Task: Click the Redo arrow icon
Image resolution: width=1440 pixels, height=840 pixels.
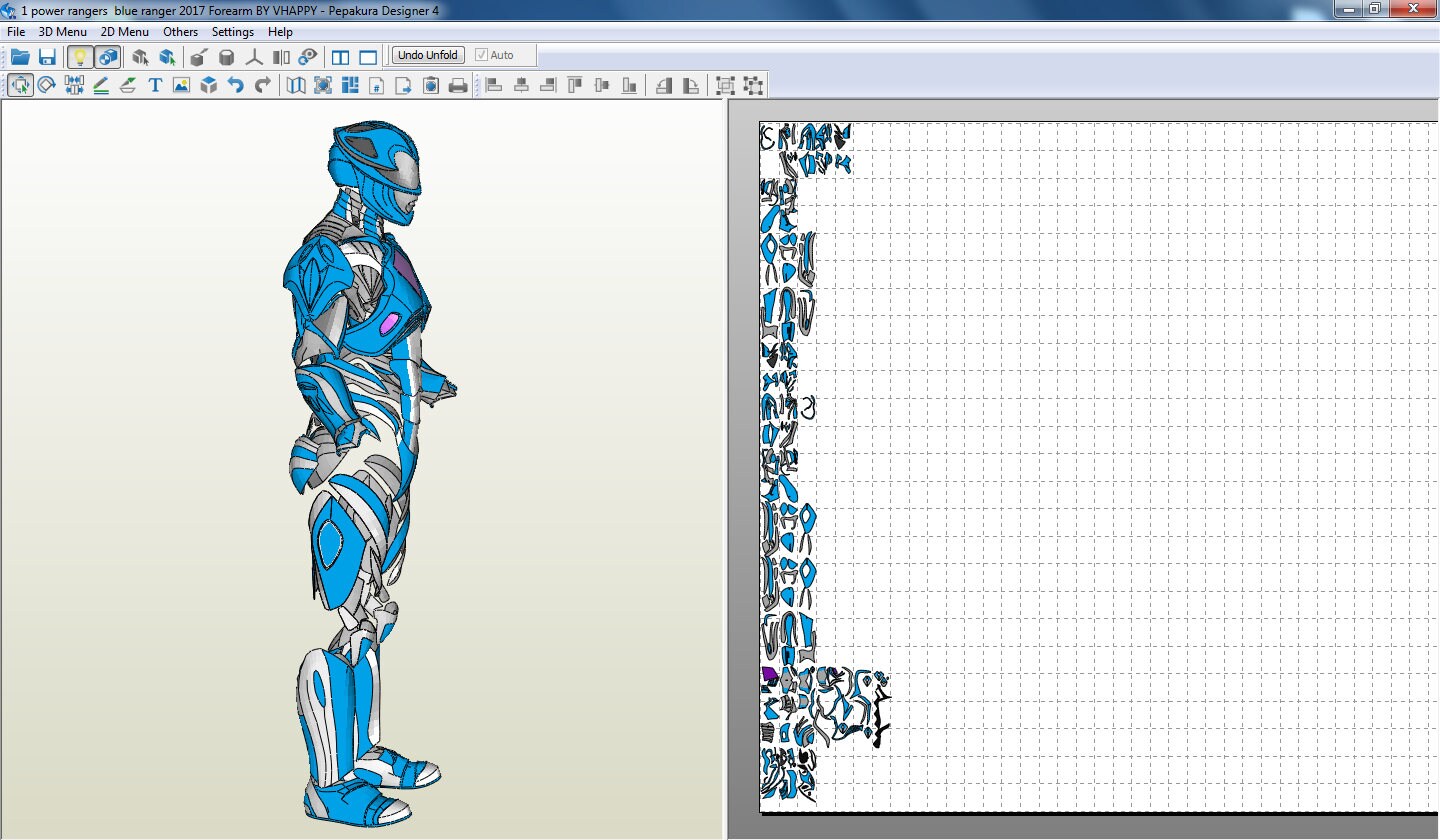Action: tap(263, 85)
